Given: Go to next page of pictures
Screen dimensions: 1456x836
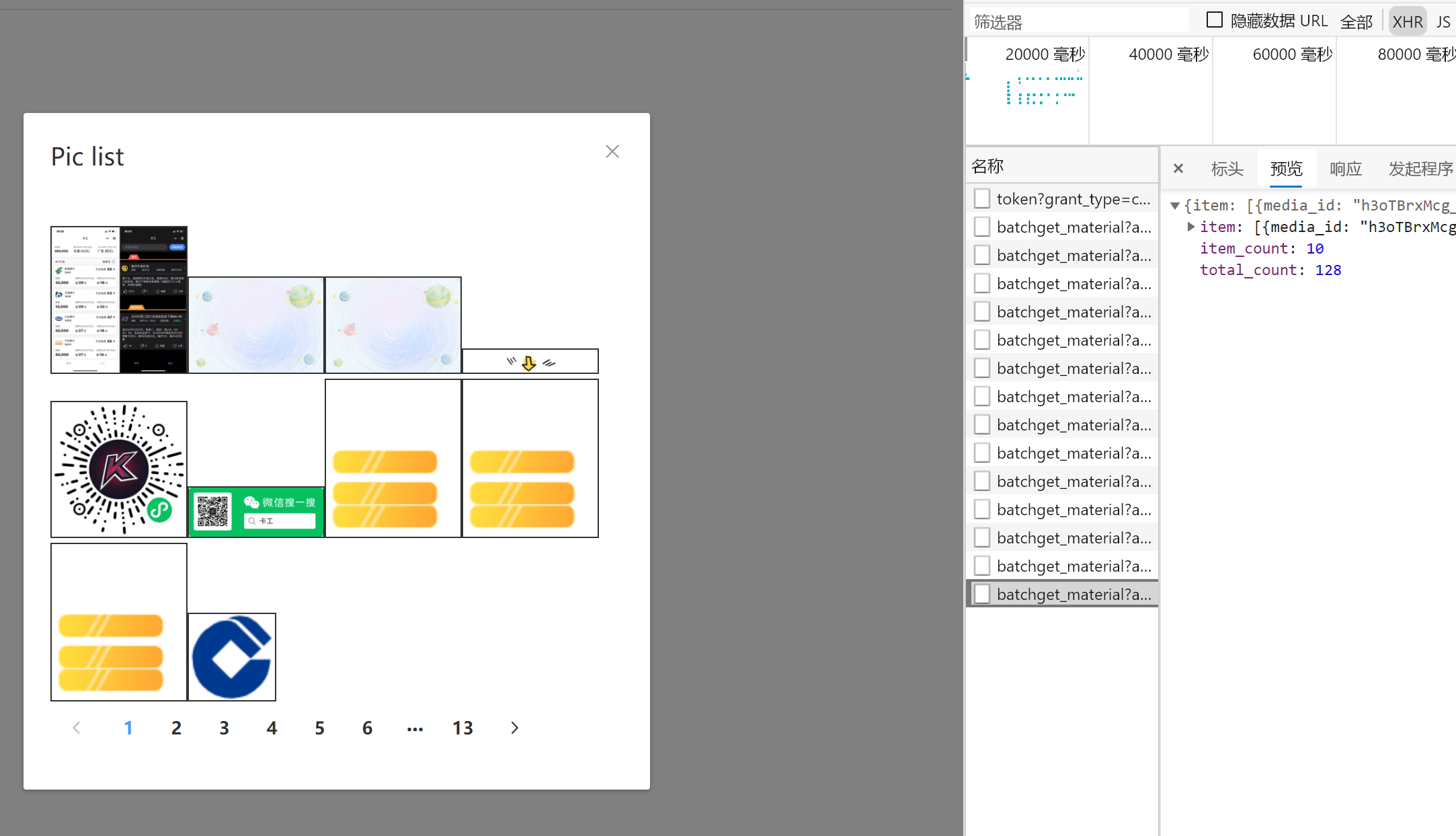Looking at the screenshot, I should click(x=514, y=728).
